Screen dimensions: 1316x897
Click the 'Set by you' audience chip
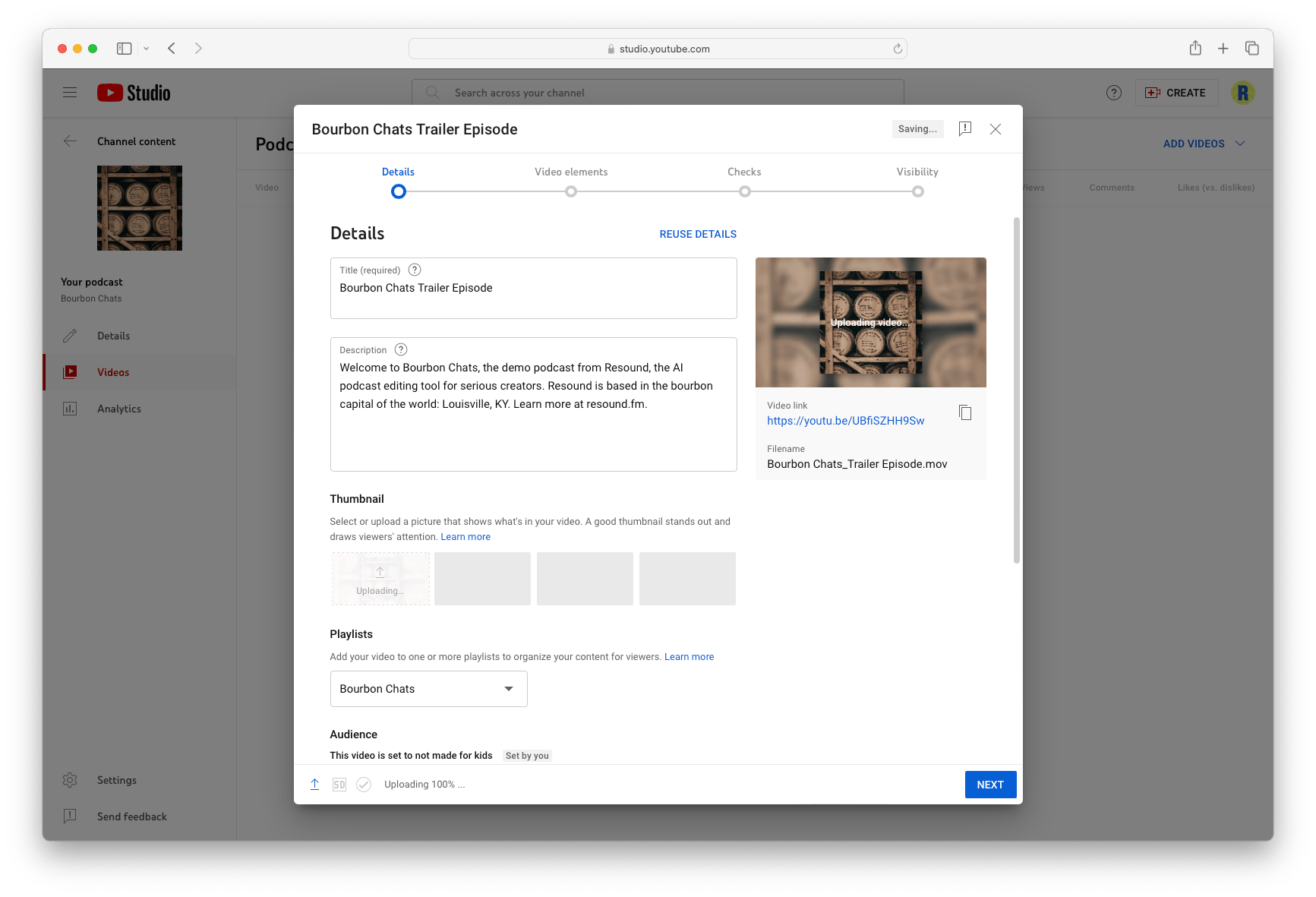(526, 755)
